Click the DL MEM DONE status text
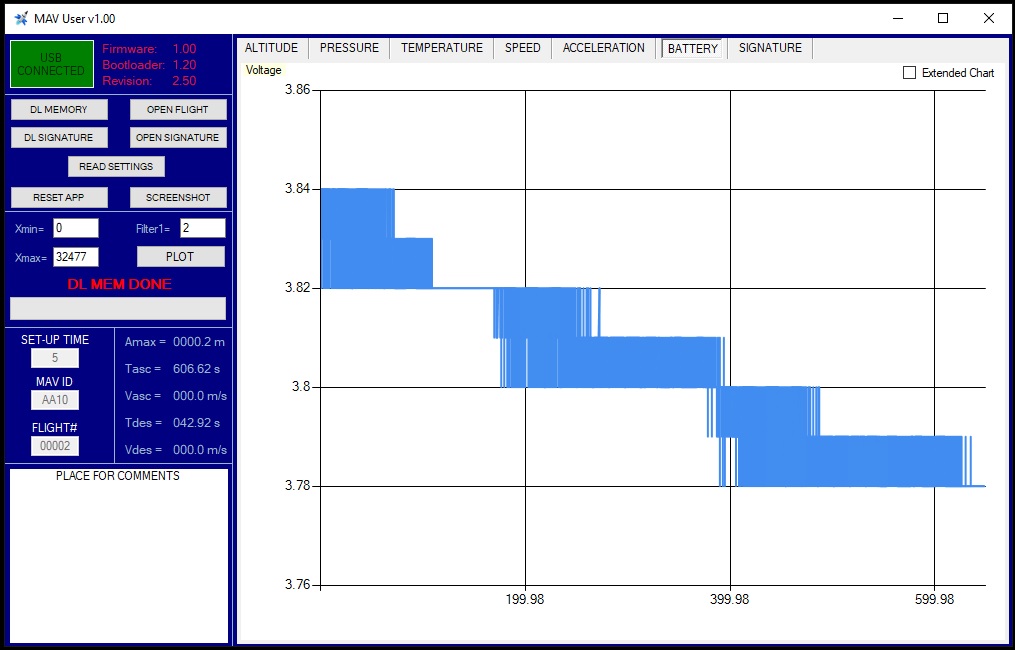Image resolution: width=1015 pixels, height=650 pixels. pyautogui.click(x=120, y=284)
